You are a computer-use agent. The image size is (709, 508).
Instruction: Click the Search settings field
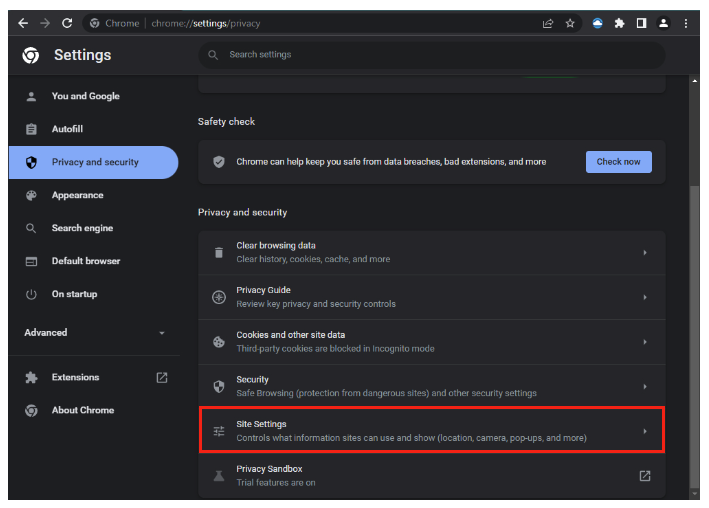[x=432, y=55]
